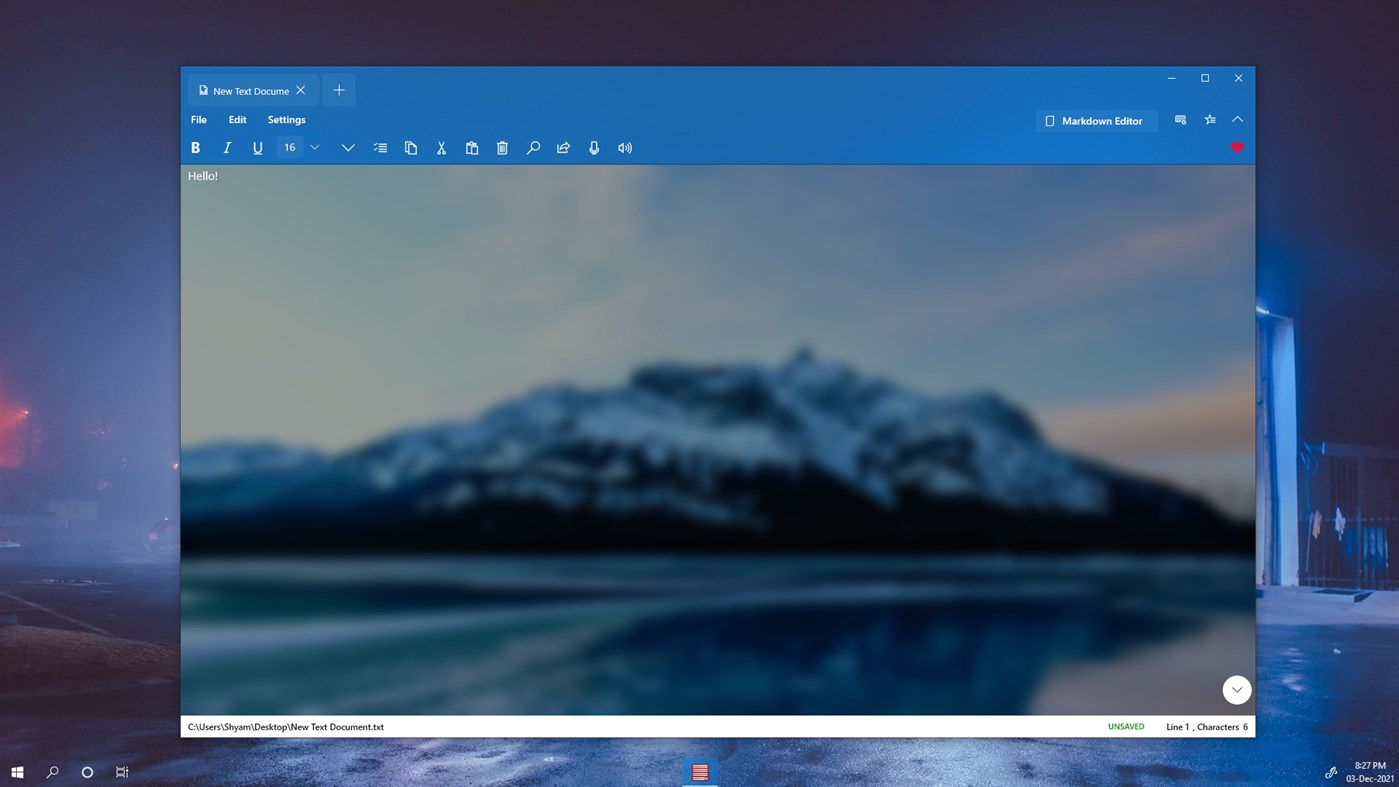Open a new tab with the plus button

tap(338, 89)
